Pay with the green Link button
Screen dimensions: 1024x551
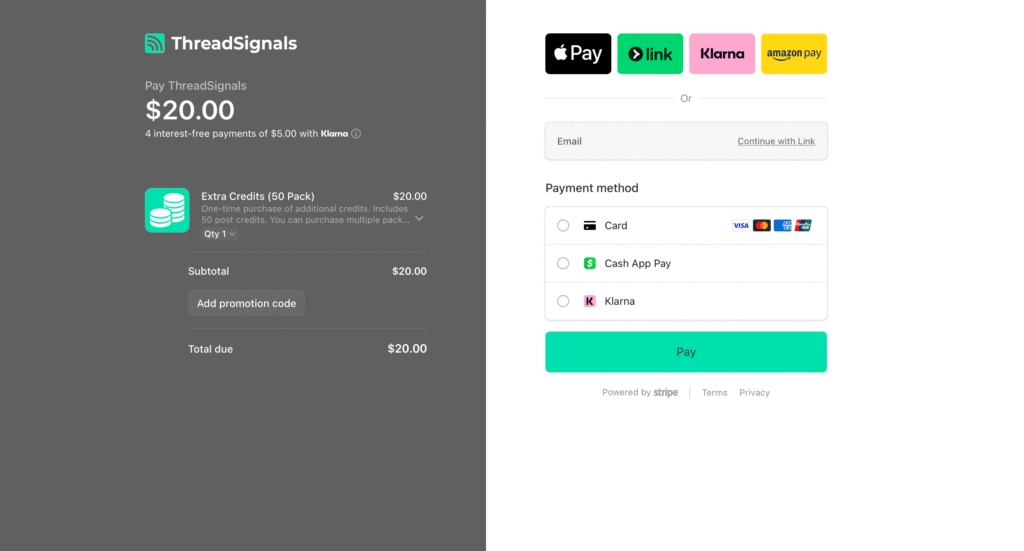(650, 54)
